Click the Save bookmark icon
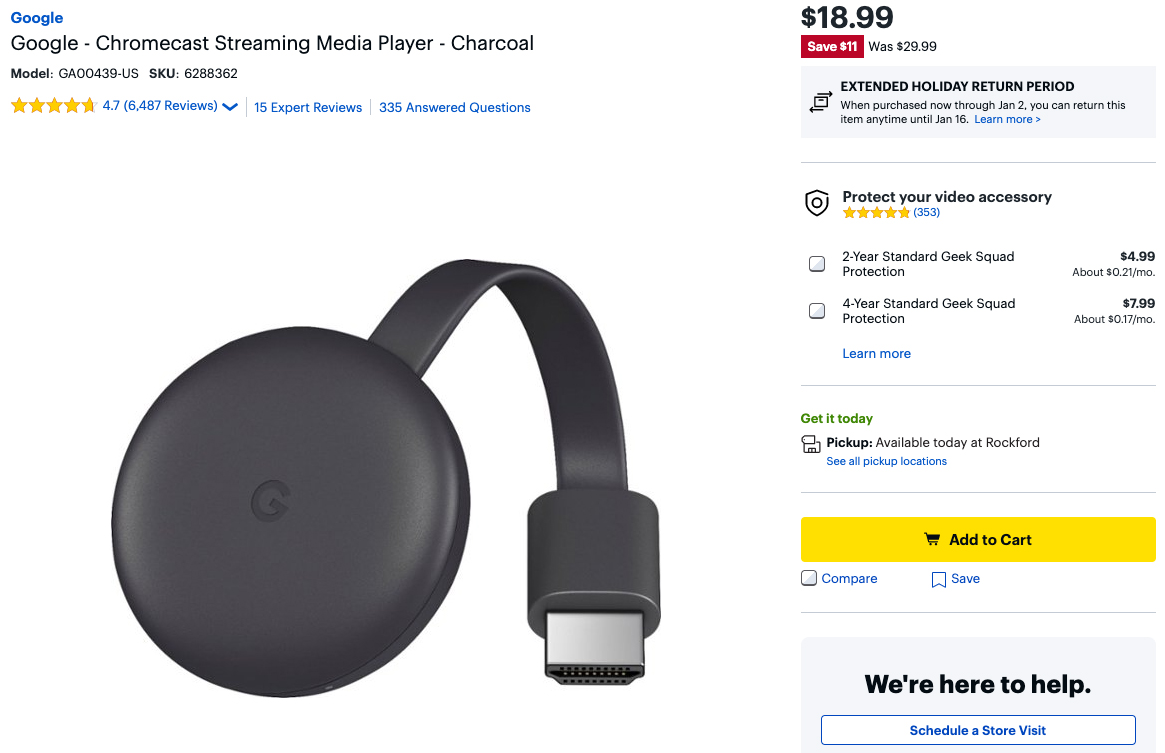Image resolution: width=1165 pixels, height=753 pixels. tap(938, 580)
